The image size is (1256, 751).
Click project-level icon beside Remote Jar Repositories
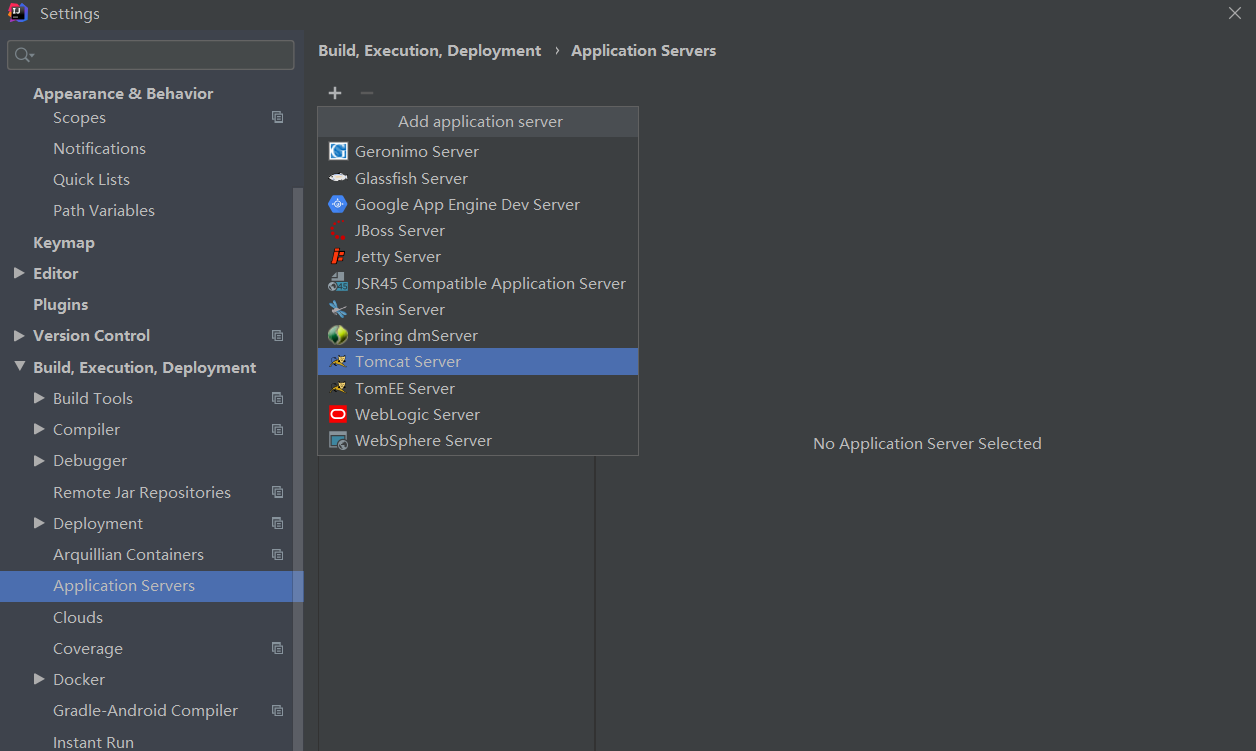coord(278,492)
